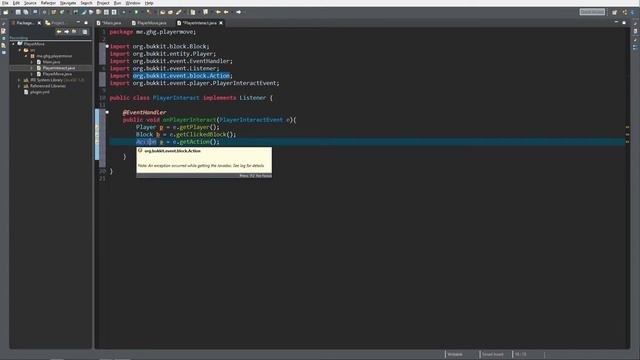Switch to the PlayerMove.java editor tab
The image size is (640, 360).
(x=149, y=23)
